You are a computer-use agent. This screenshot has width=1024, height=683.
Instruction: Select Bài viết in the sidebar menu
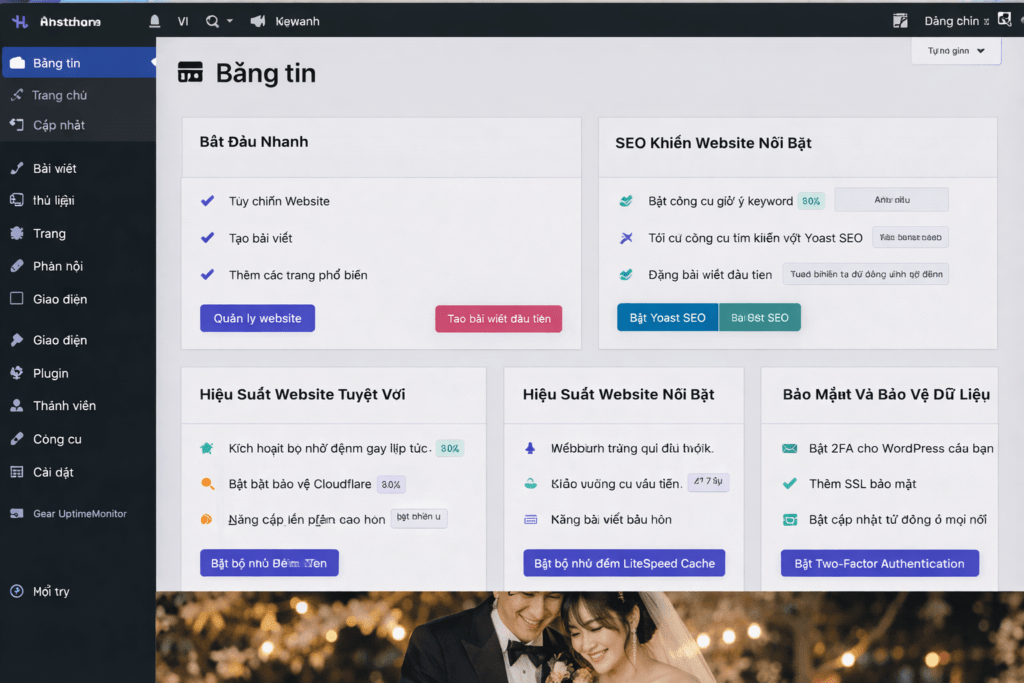click(x=54, y=168)
